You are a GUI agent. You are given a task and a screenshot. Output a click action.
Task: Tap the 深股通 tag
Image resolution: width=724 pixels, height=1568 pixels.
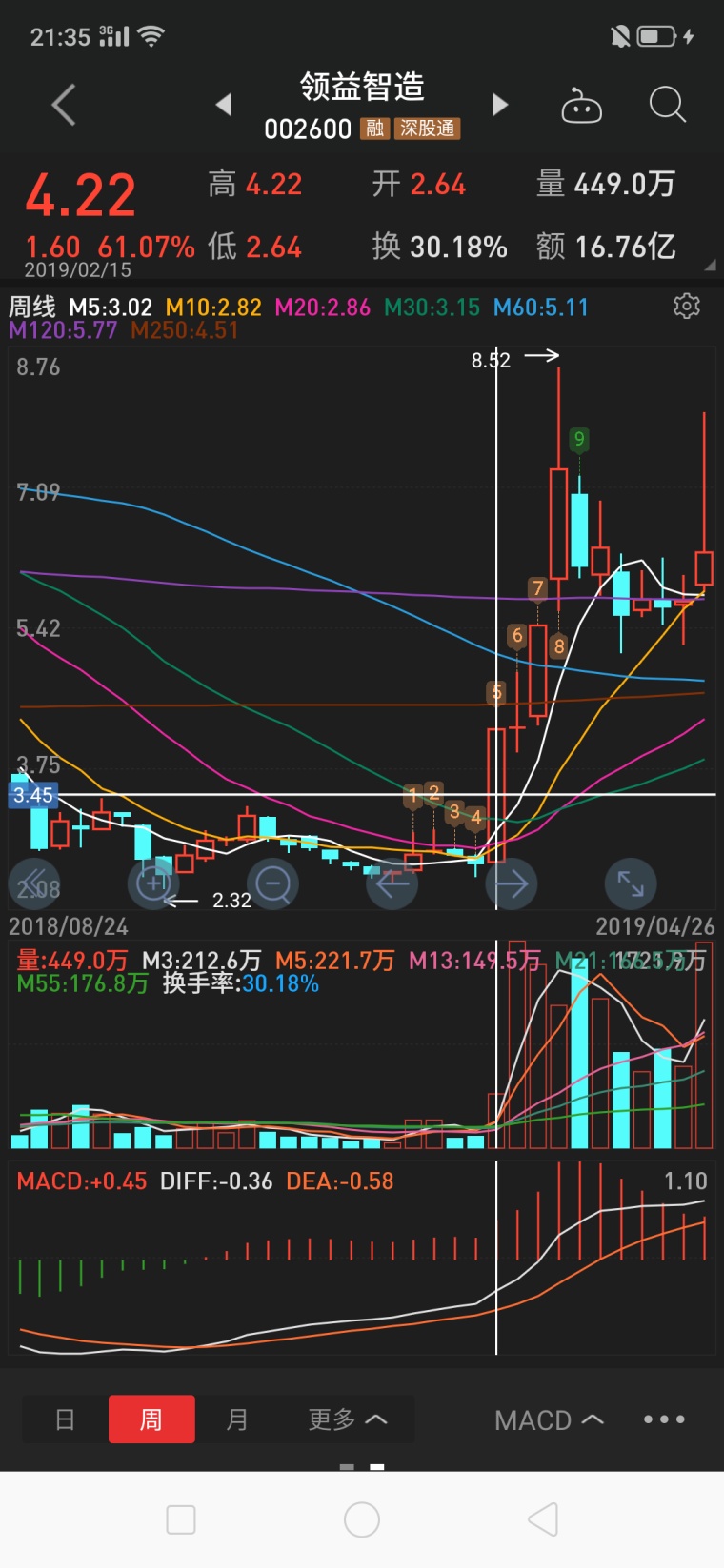click(x=428, y=129)
